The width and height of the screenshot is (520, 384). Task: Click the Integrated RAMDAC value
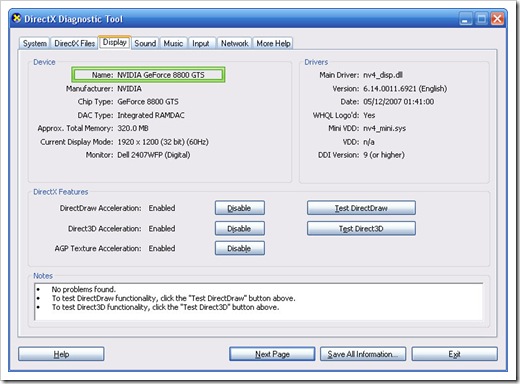pyautogui.click(x=151, y=115)
